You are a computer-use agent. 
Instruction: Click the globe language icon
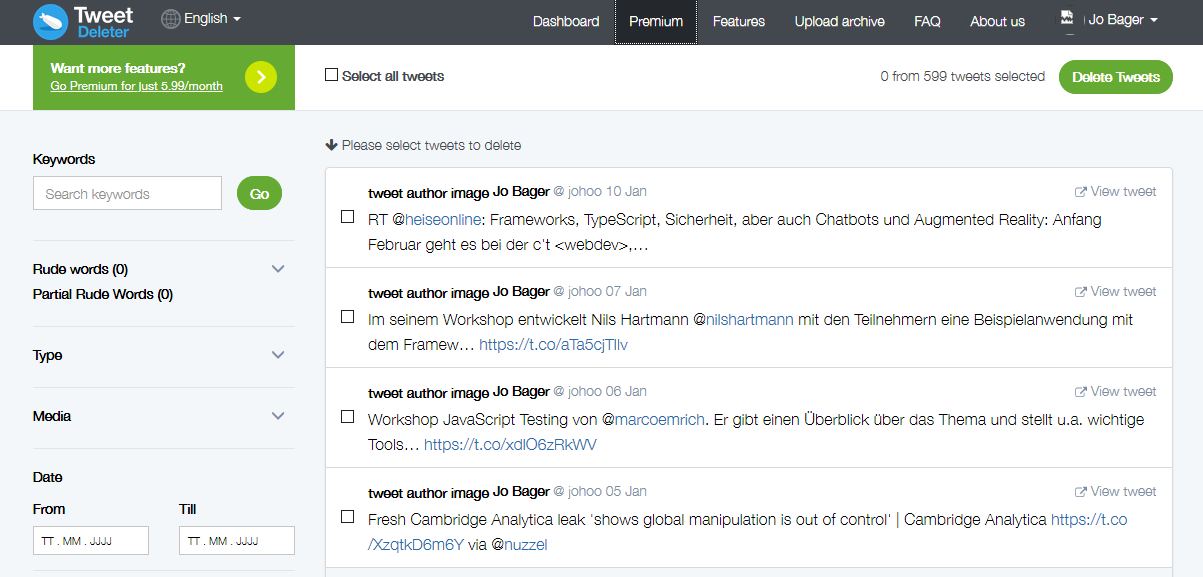171,19
